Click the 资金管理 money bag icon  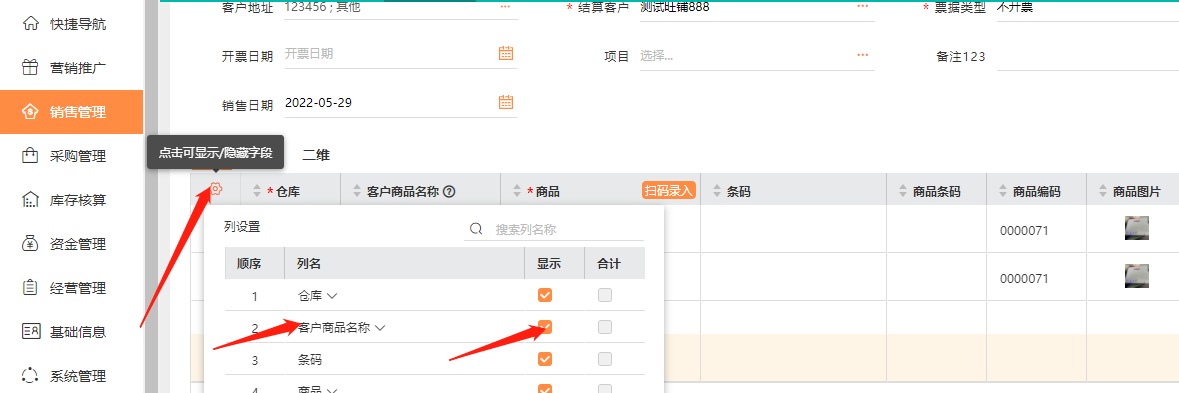30,243
